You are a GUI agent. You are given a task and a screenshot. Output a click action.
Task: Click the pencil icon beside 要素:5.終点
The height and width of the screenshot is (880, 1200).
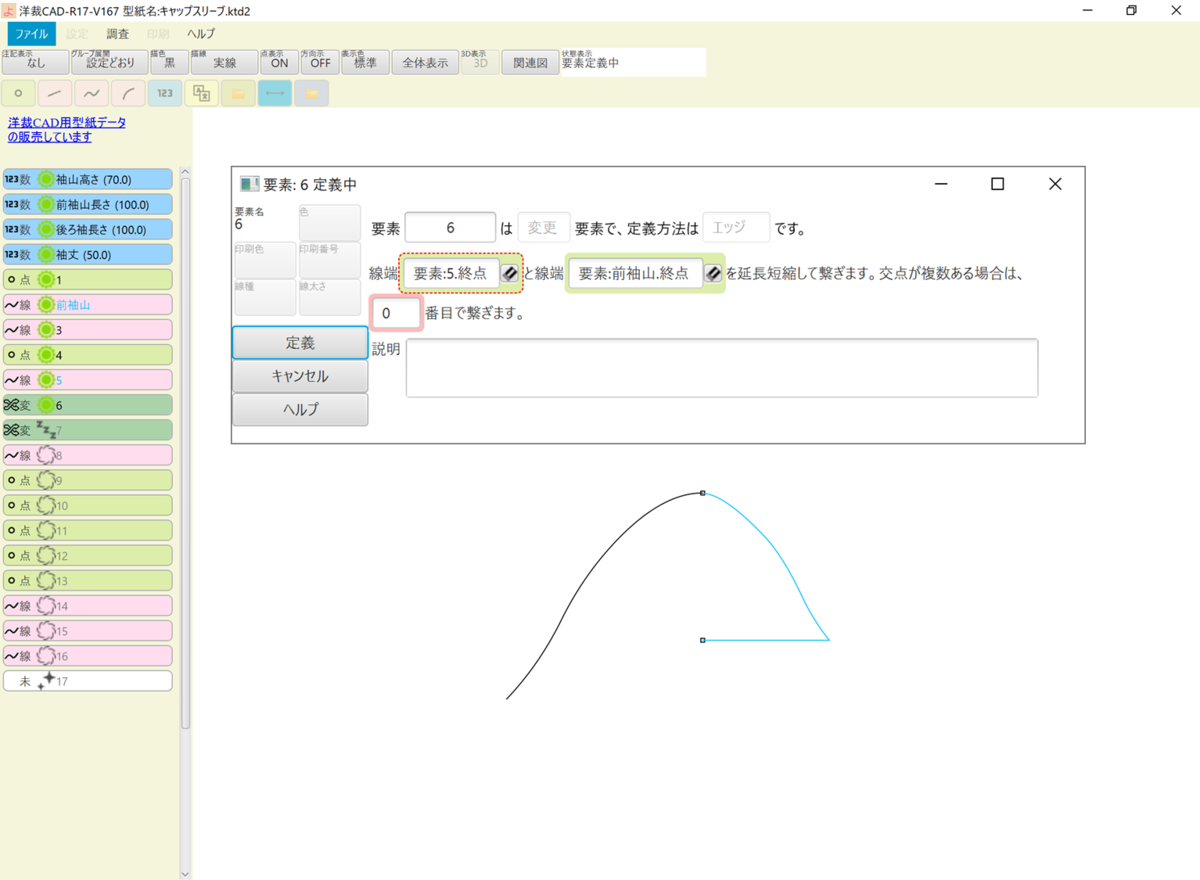coord(513,273)
